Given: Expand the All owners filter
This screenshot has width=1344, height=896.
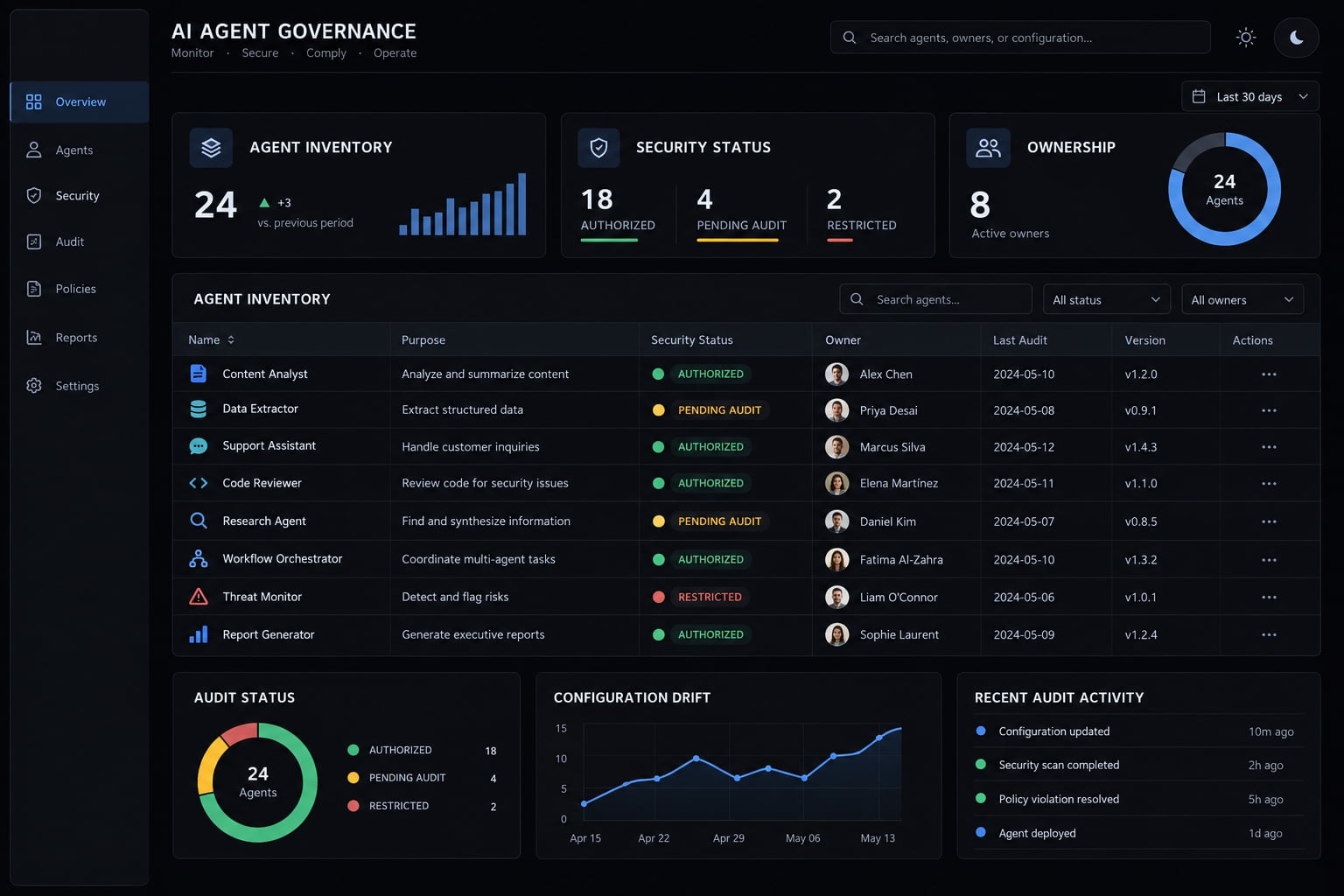Looking at the screenshot, I should coord(1242,299).
